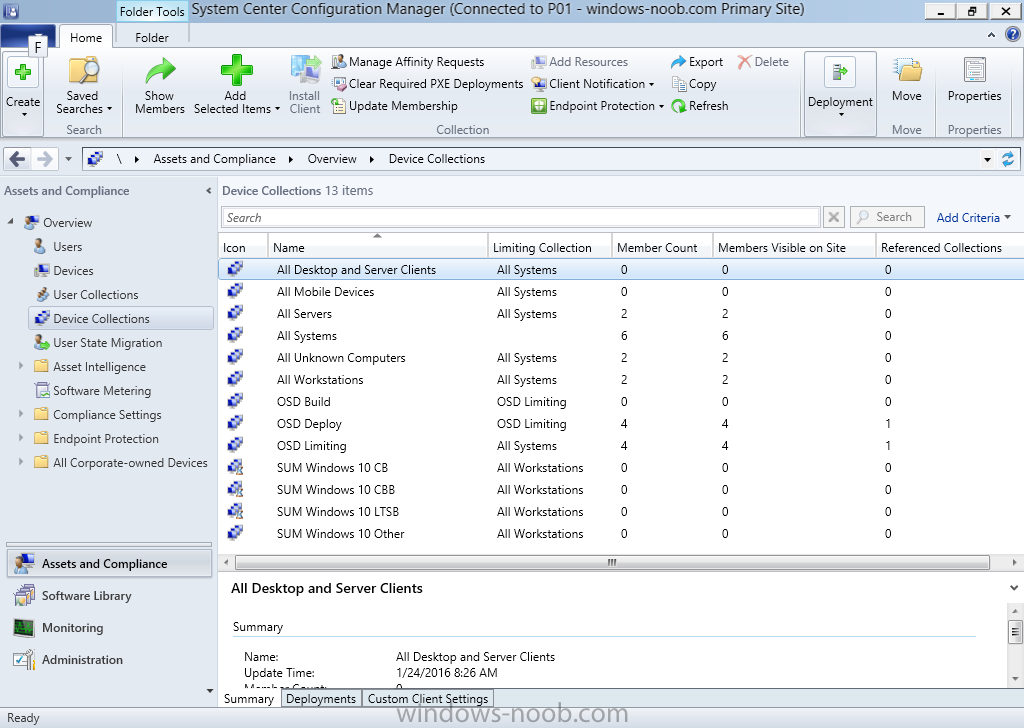Switch to the Folder ribbon tab

pos(152,37)
